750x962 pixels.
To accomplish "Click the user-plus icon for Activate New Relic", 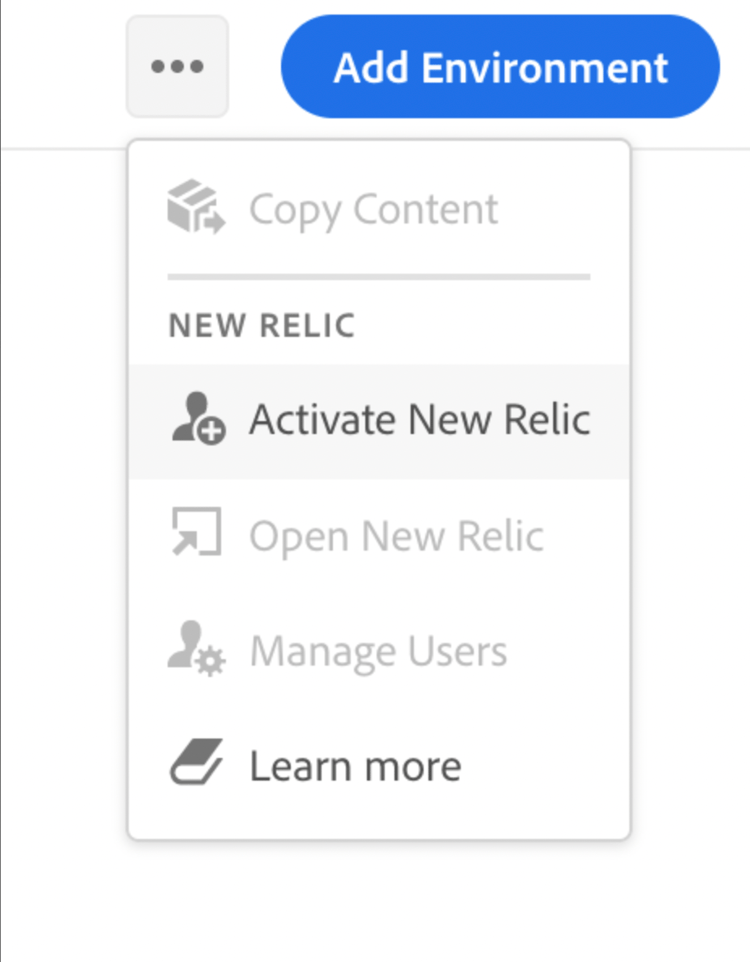I will [x=198, y=418].
